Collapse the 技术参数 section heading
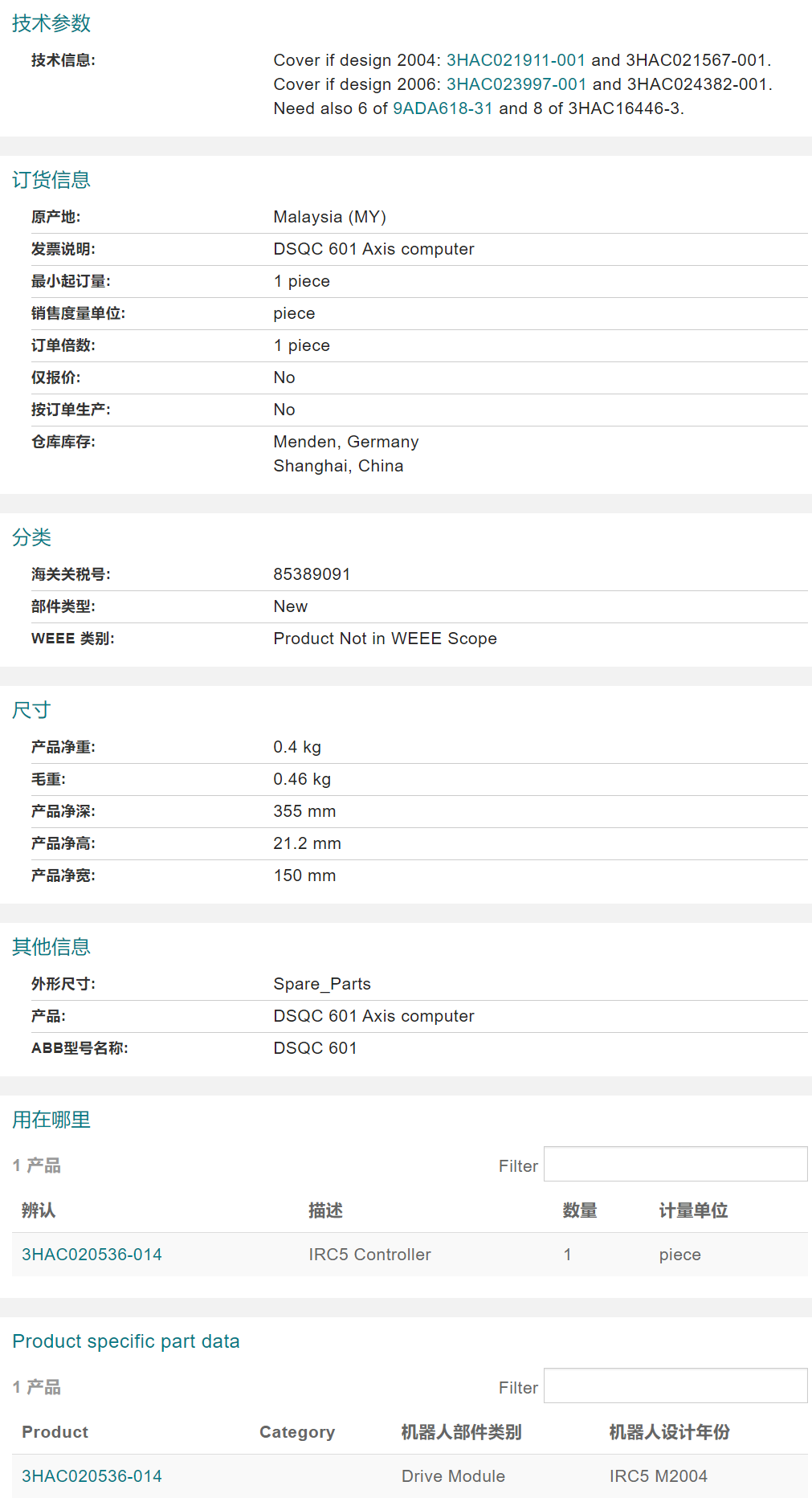This screenshot has width=812, height=1506. point(51,23)
